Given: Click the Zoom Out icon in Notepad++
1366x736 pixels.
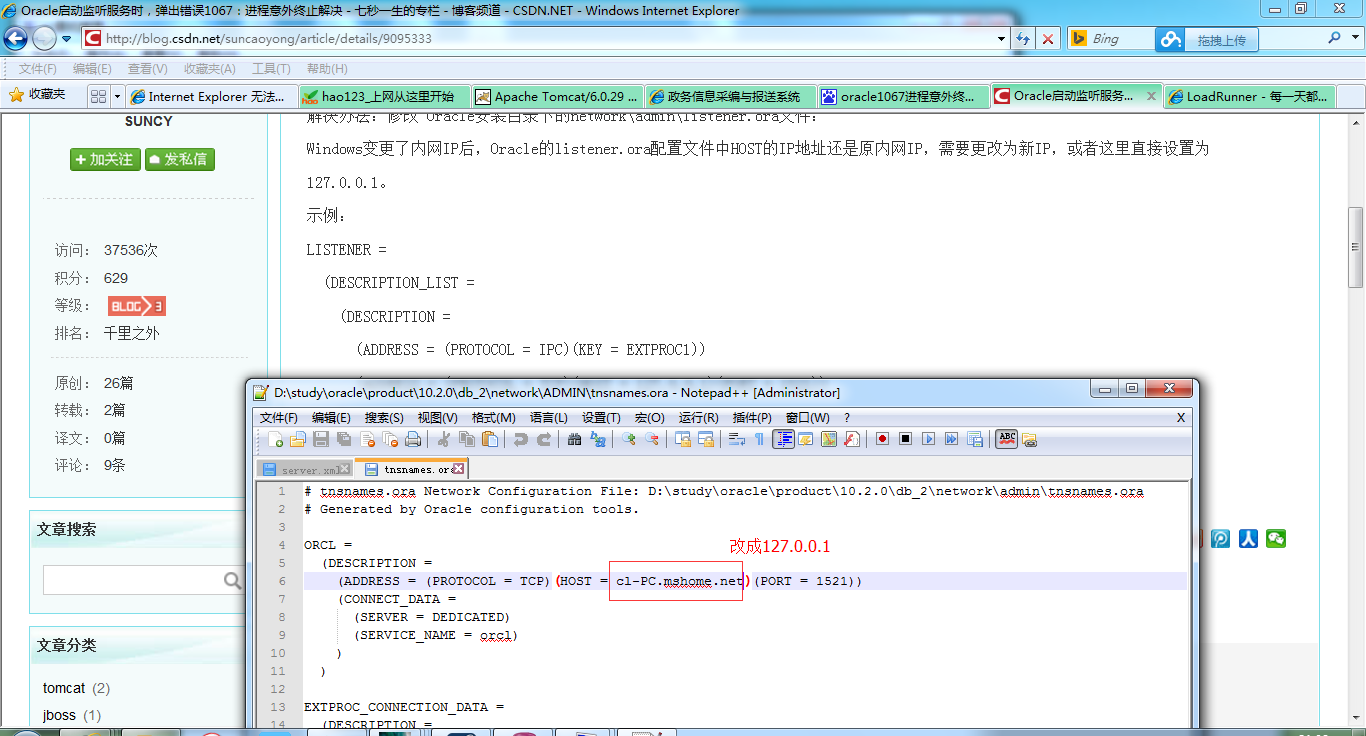Looking at the screenshot, I should pyautogui.click(x=652, y=439).
